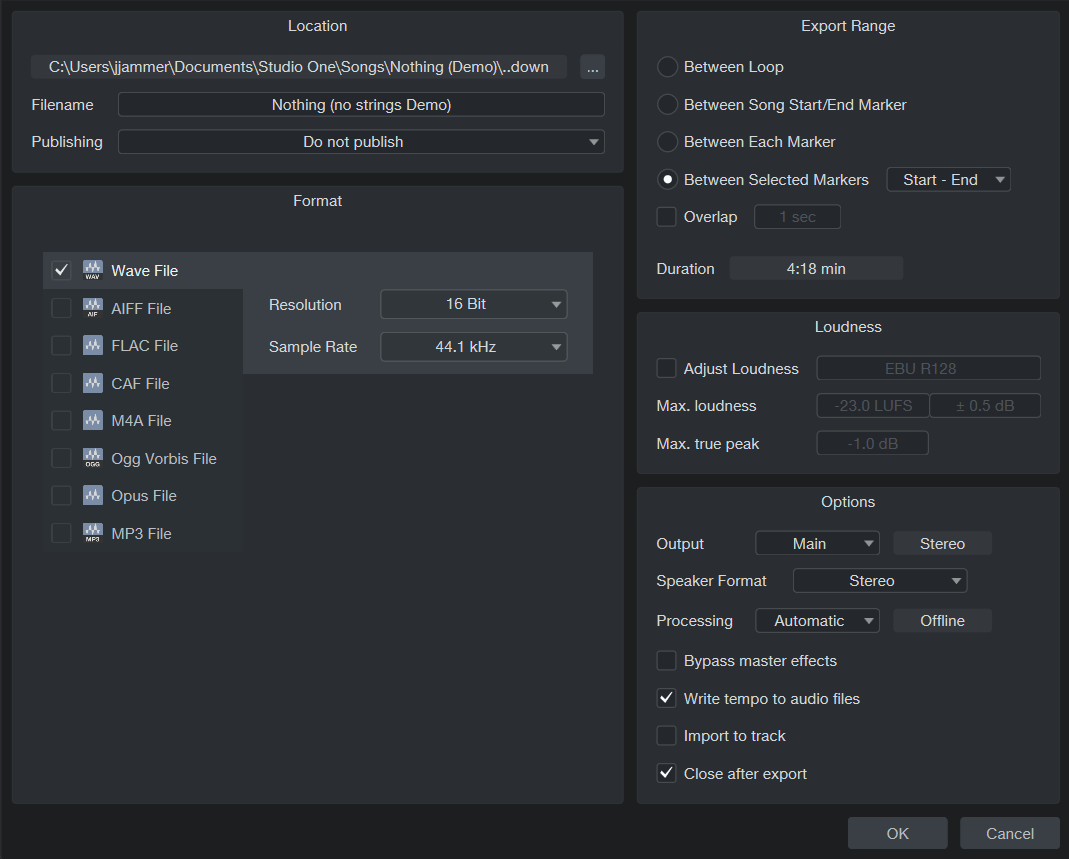Screen dimensions: 1069x859
Task: Open the Output Main dropdown
Action: pos(817,543)
